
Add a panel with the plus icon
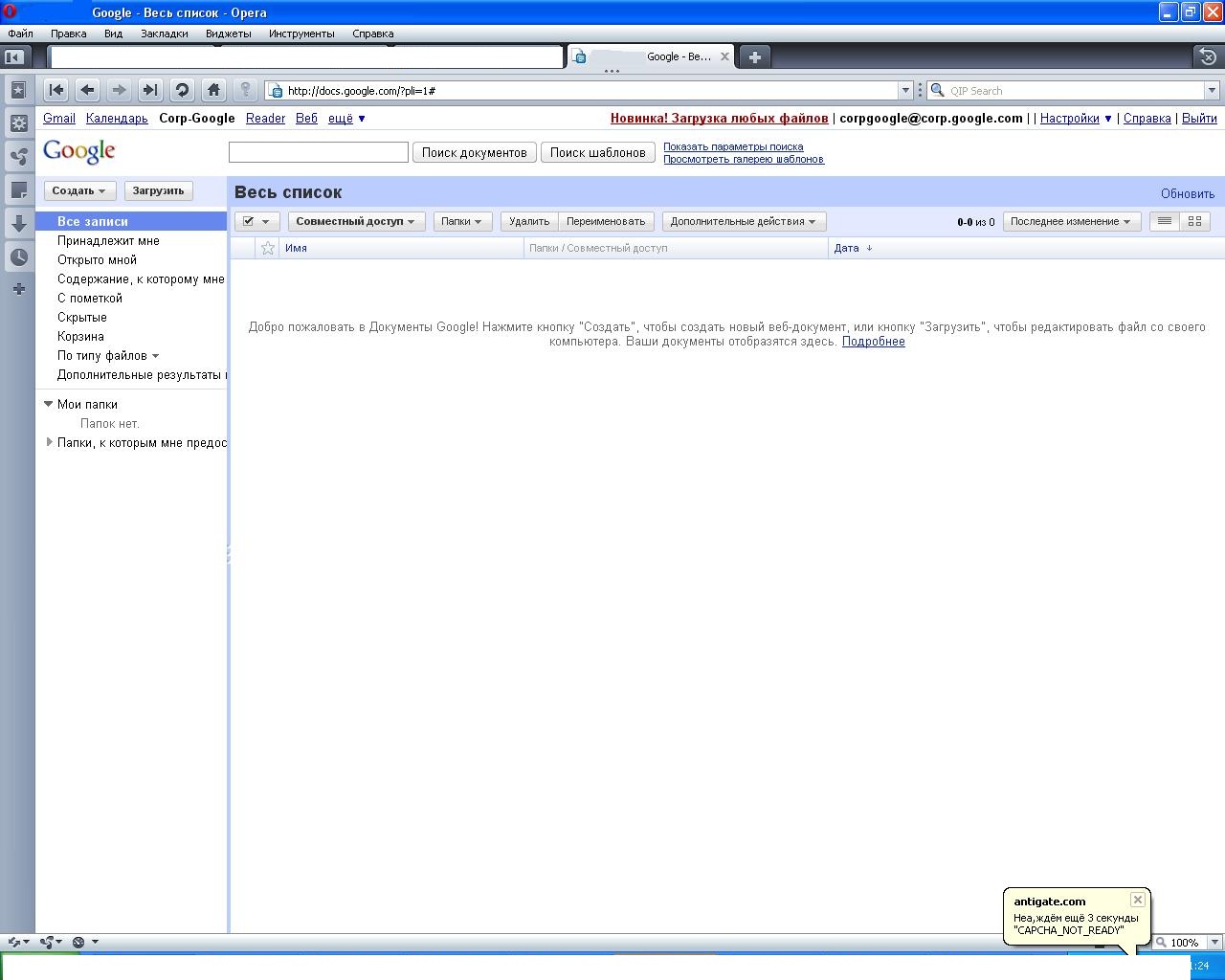pos(18,289)
